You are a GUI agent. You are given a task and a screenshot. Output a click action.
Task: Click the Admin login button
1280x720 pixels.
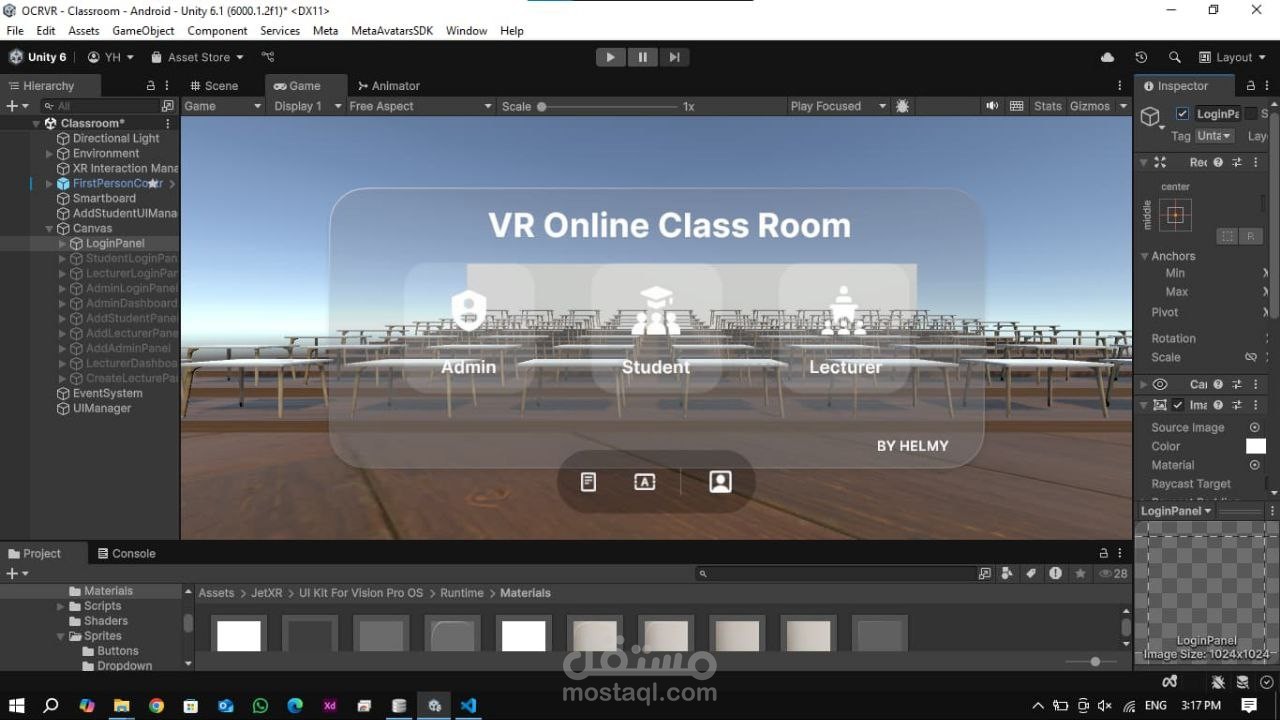(468, 327)
